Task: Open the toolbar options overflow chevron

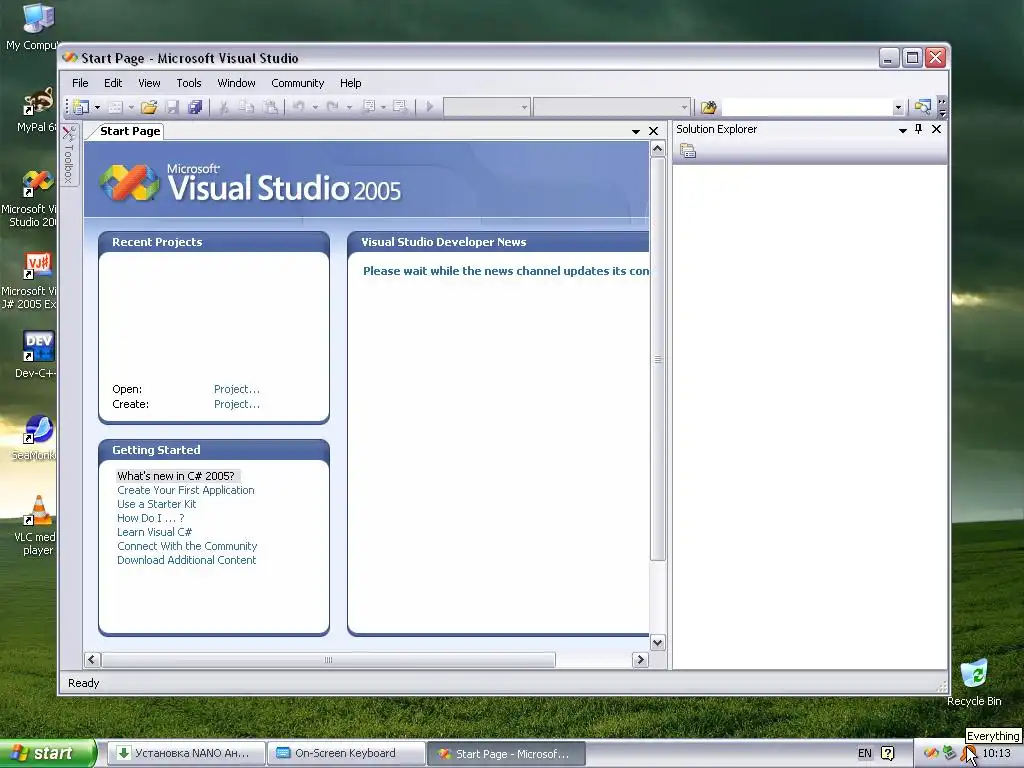Action: point(942,107)
